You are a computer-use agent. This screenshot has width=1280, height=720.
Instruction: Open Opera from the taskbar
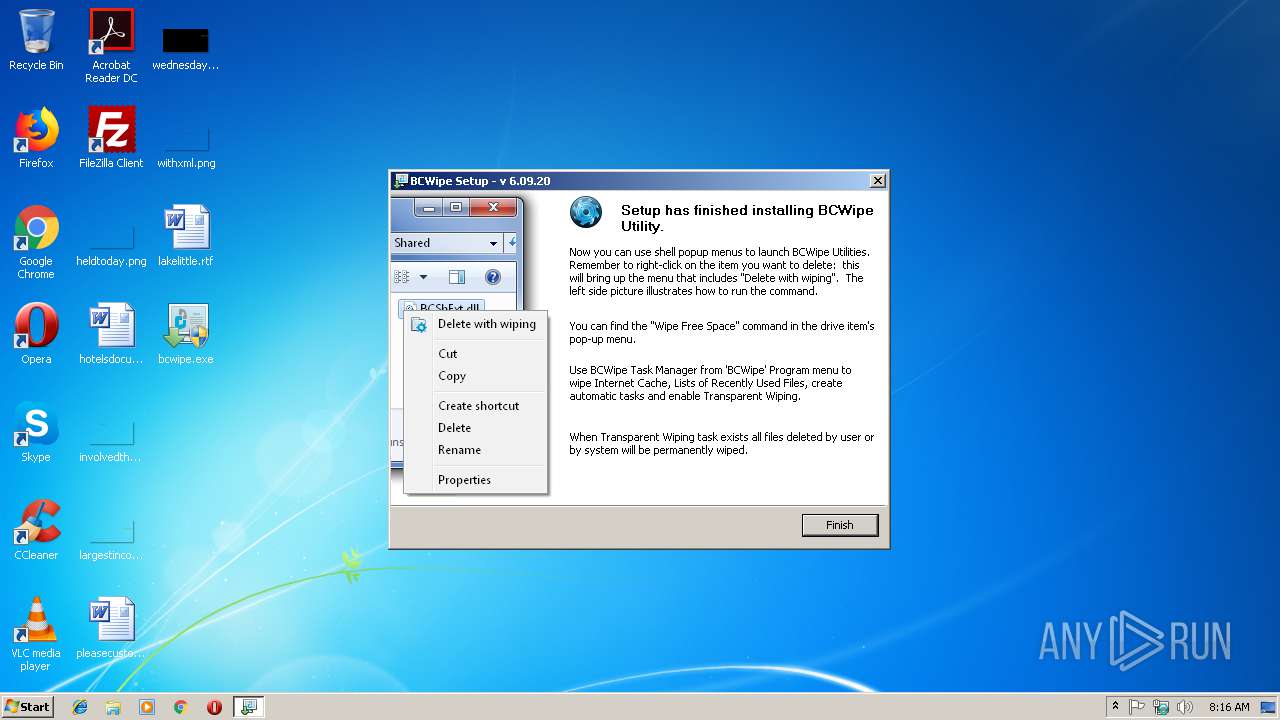(x=214, y=706)
